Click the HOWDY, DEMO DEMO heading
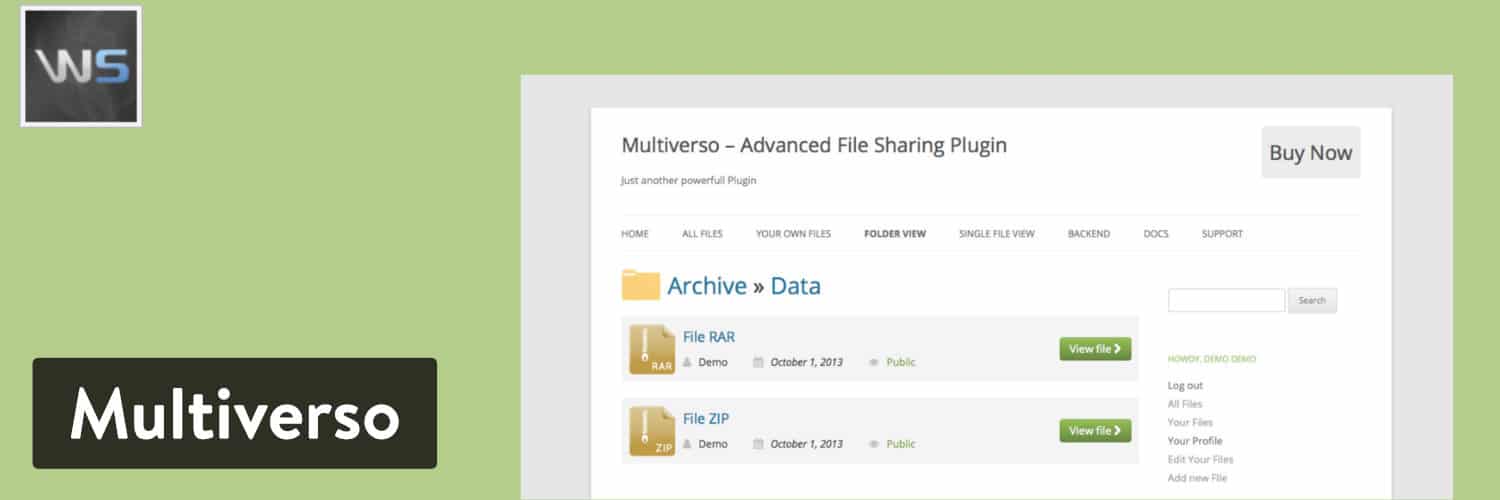1500x500 pixels. 1212,358
